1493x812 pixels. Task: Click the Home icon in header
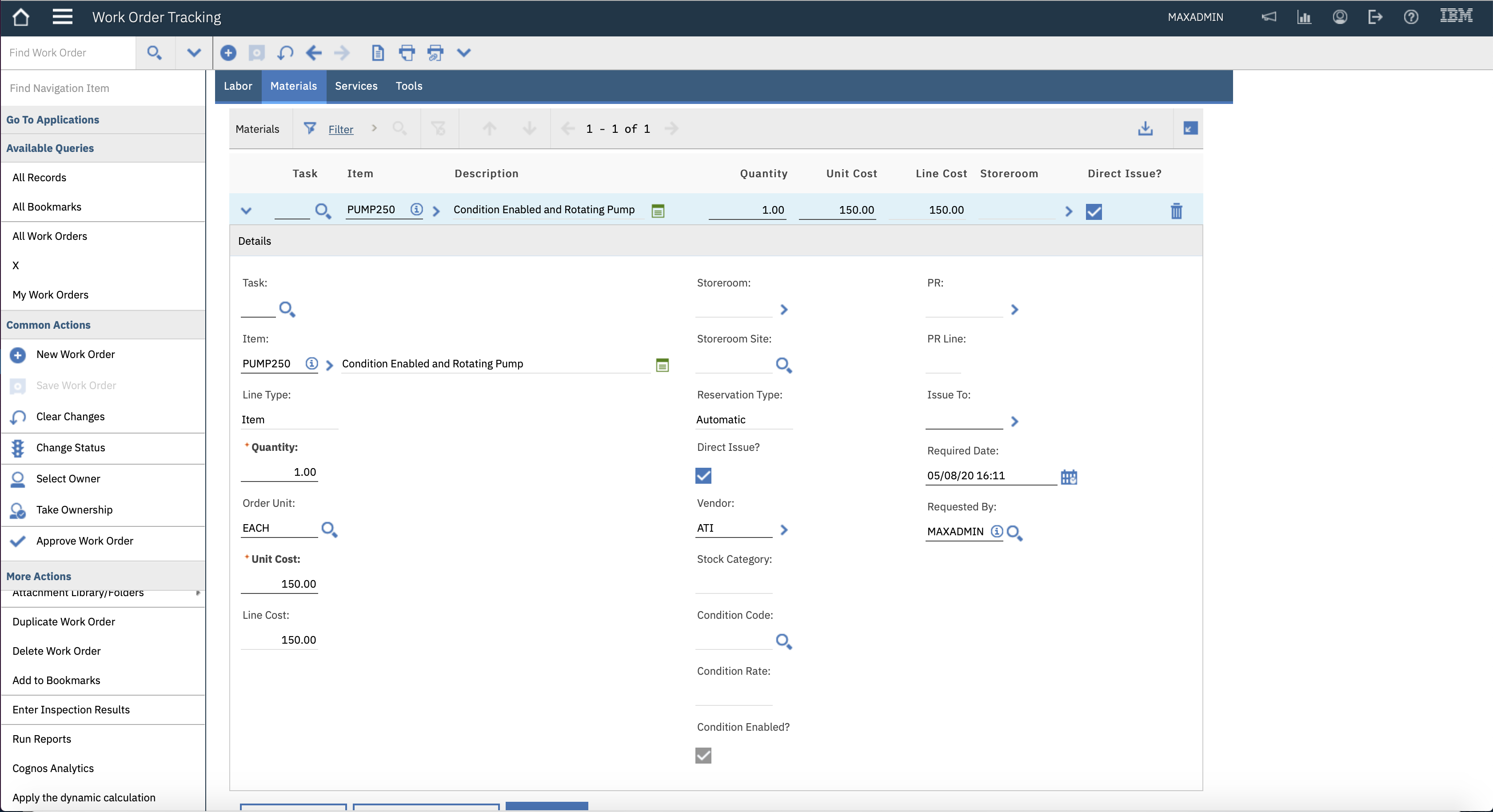pyautogui.click(x=21, y=17)
